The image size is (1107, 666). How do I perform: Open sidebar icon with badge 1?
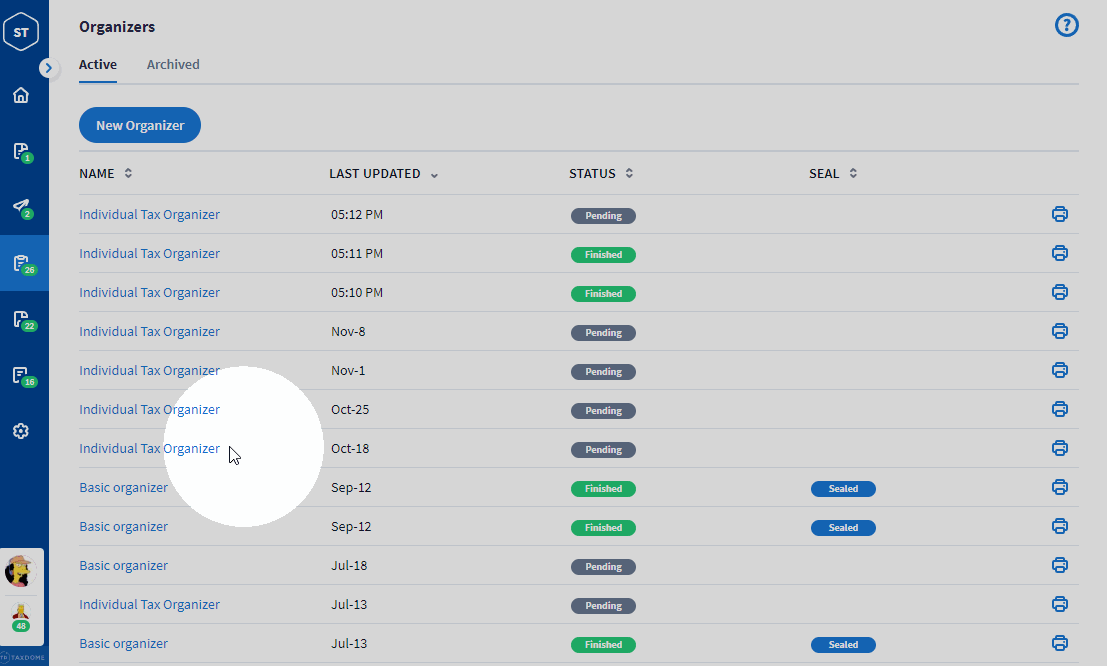[x=23, y=152]
